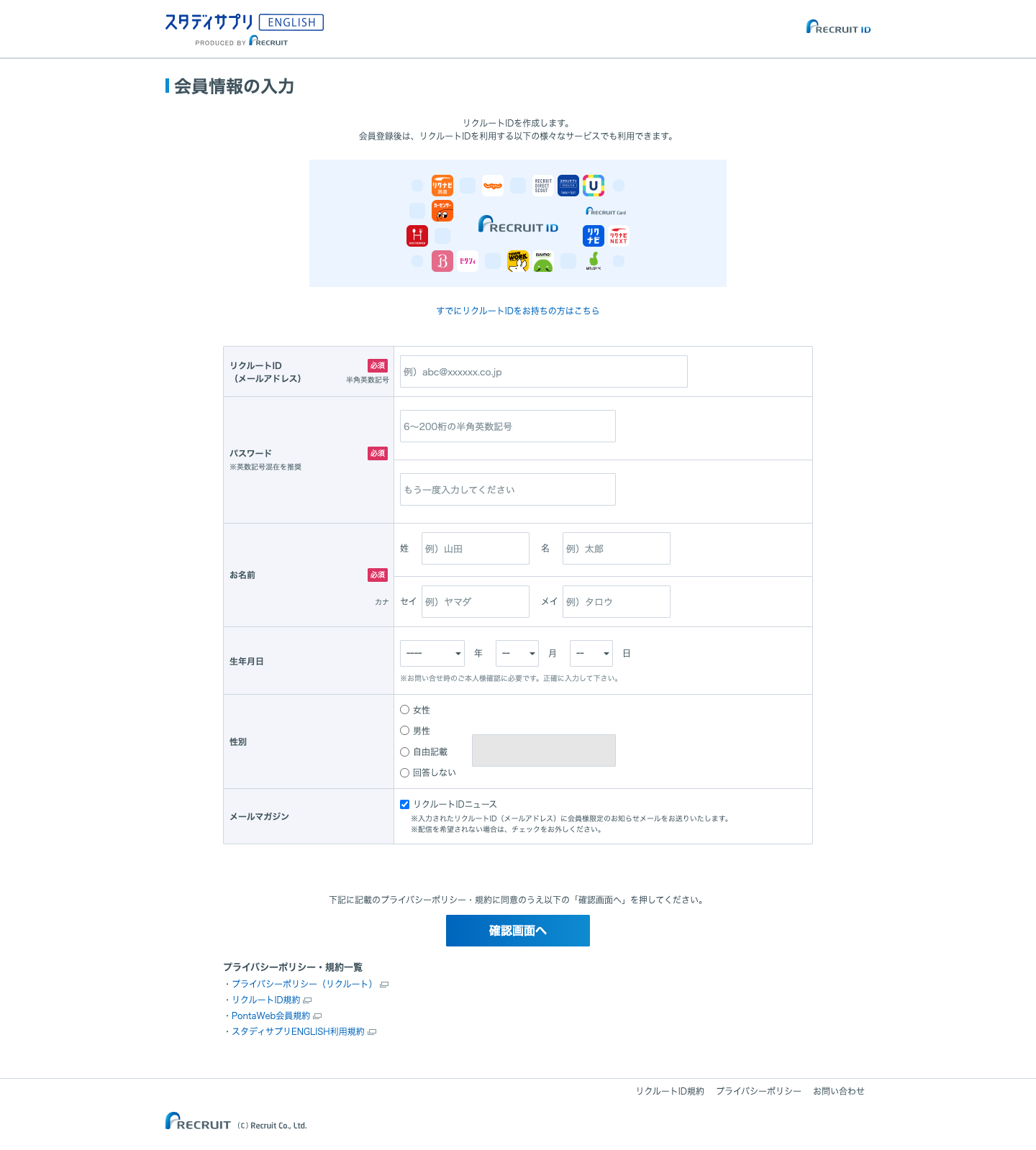The width and height of the screenshot is (1036, 1150).
Task: Select the 男性 radio button
Action: (x=404, y=731)
